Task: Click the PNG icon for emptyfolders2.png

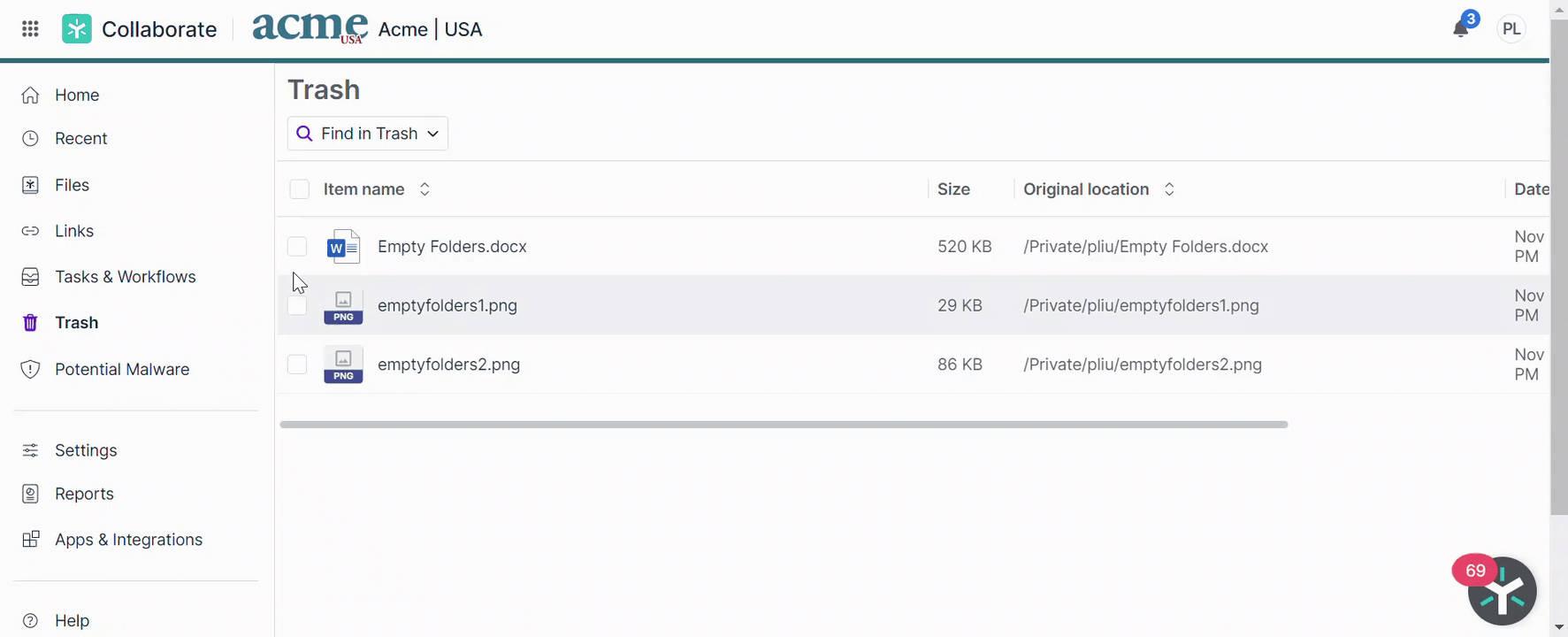Action: pyautogui.click(x=343, y=365)
